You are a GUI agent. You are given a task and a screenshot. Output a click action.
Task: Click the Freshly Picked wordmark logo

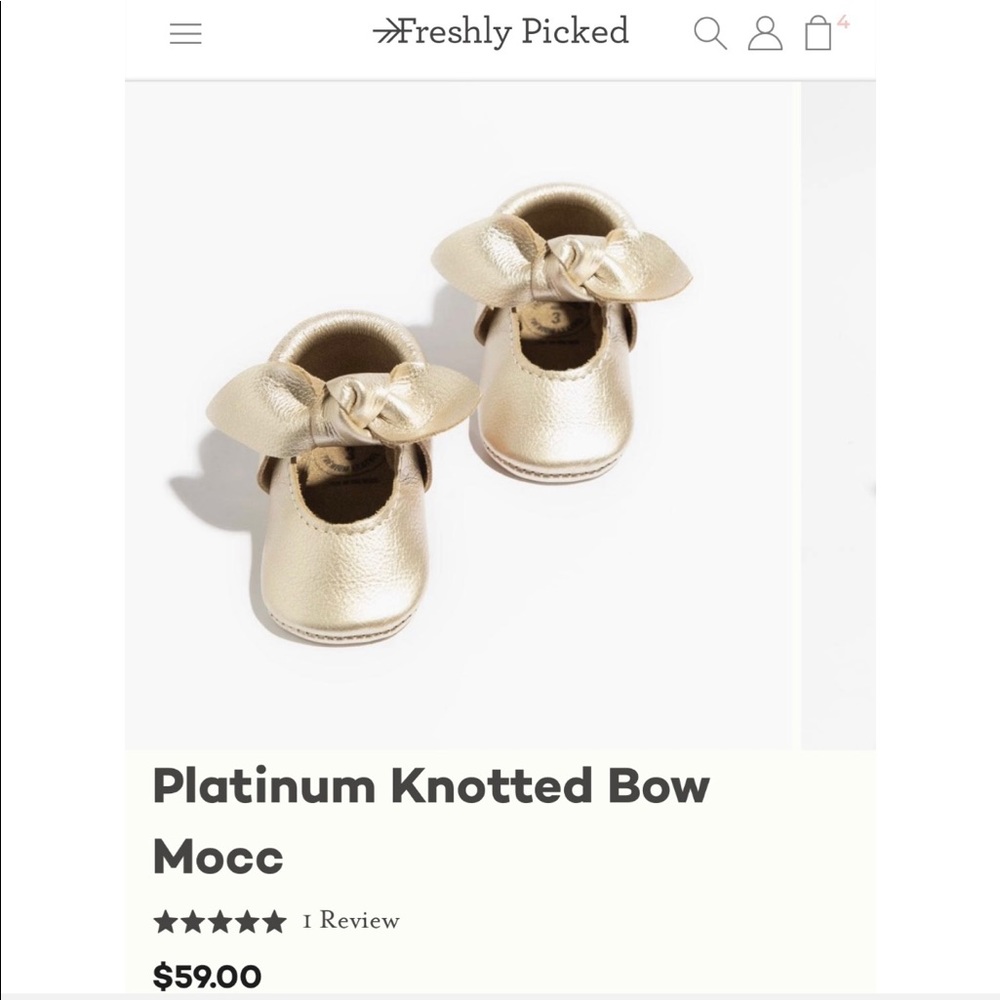click(510, 33)
